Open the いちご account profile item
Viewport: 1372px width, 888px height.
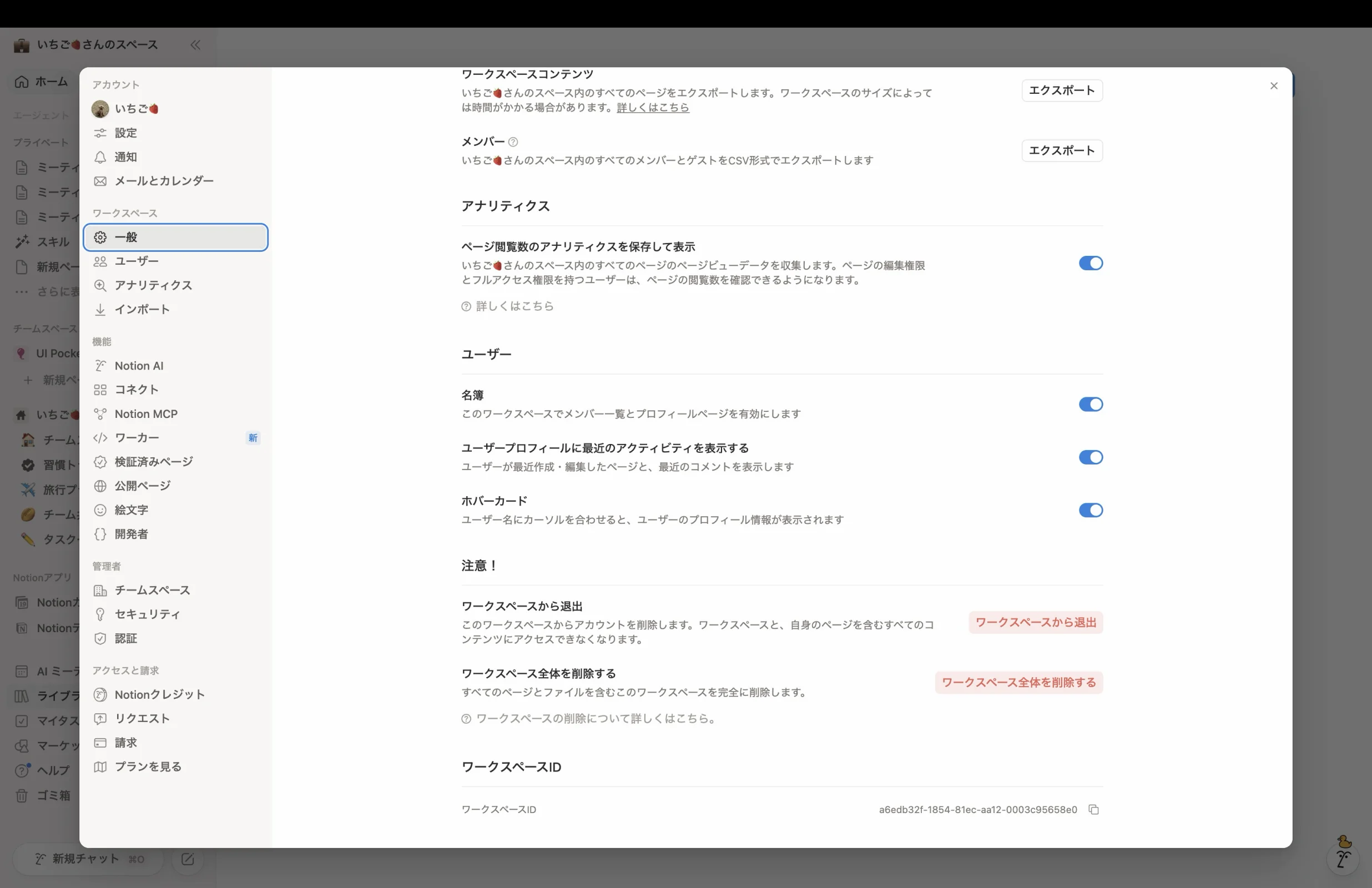[x=176, y=109]
